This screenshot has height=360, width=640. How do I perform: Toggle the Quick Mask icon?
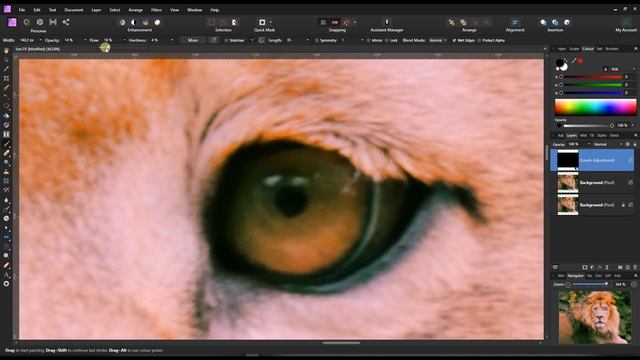click(x=262, y=22)
